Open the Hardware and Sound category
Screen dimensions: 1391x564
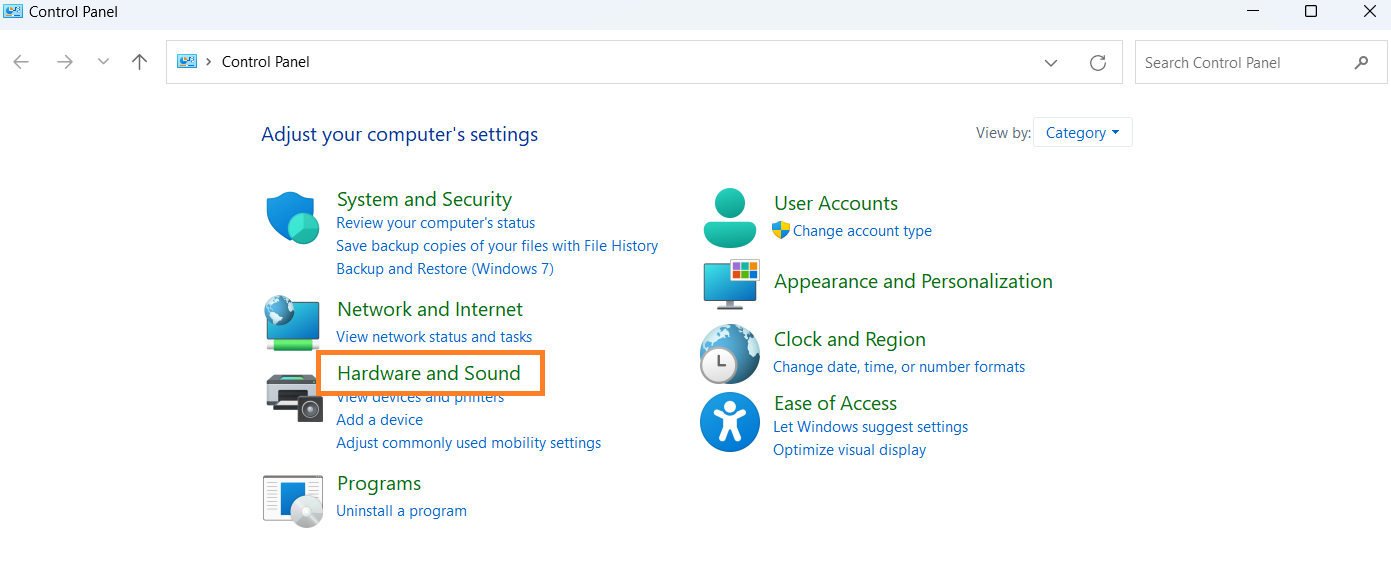click(429, 373)
